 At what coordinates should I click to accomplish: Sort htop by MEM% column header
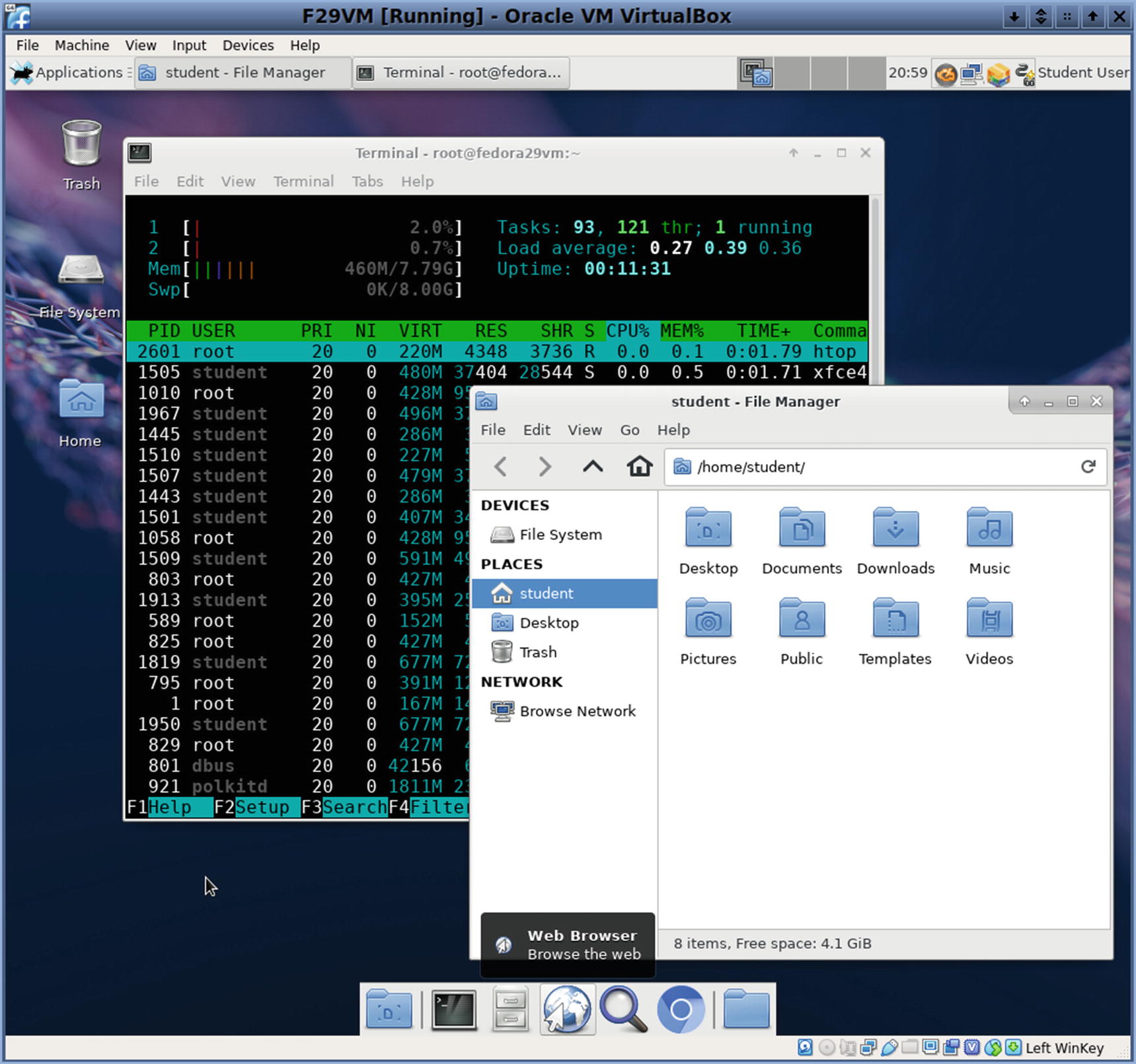(682, 330)
